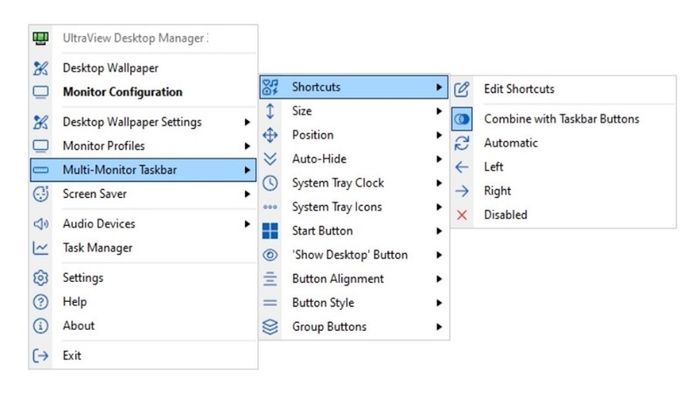Click the Shortcuts icon in the submenu
The image size is (700, 394).
pos(270,87)
